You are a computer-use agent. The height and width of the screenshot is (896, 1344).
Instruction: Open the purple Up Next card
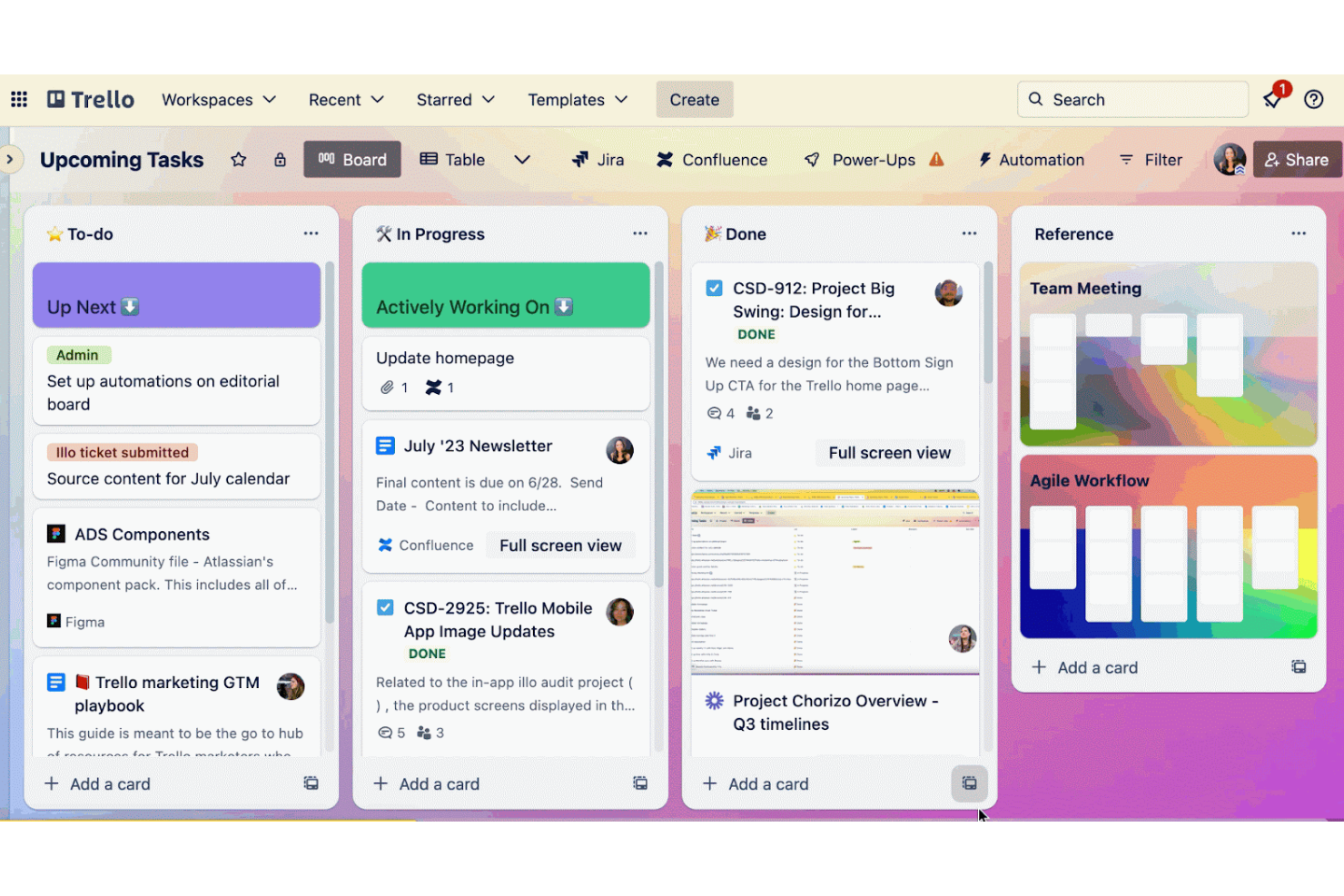click(x=176, y=295)
